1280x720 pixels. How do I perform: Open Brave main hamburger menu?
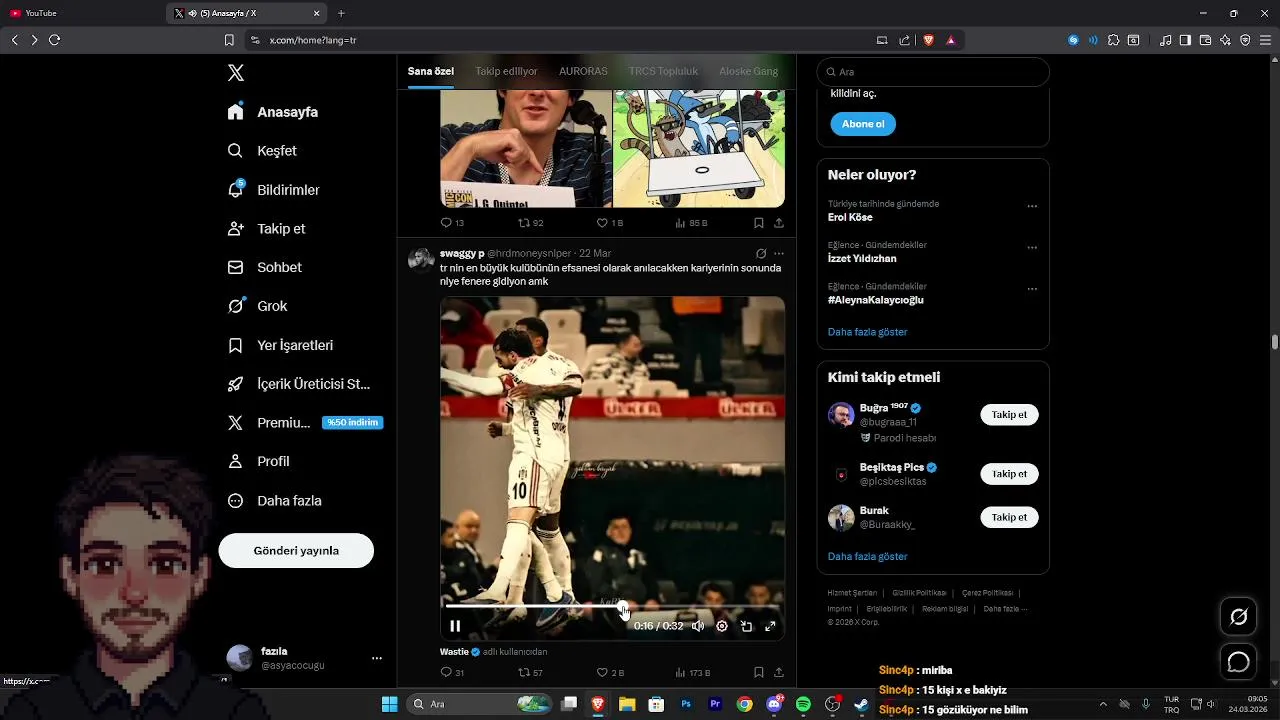tap(1265, 40)
